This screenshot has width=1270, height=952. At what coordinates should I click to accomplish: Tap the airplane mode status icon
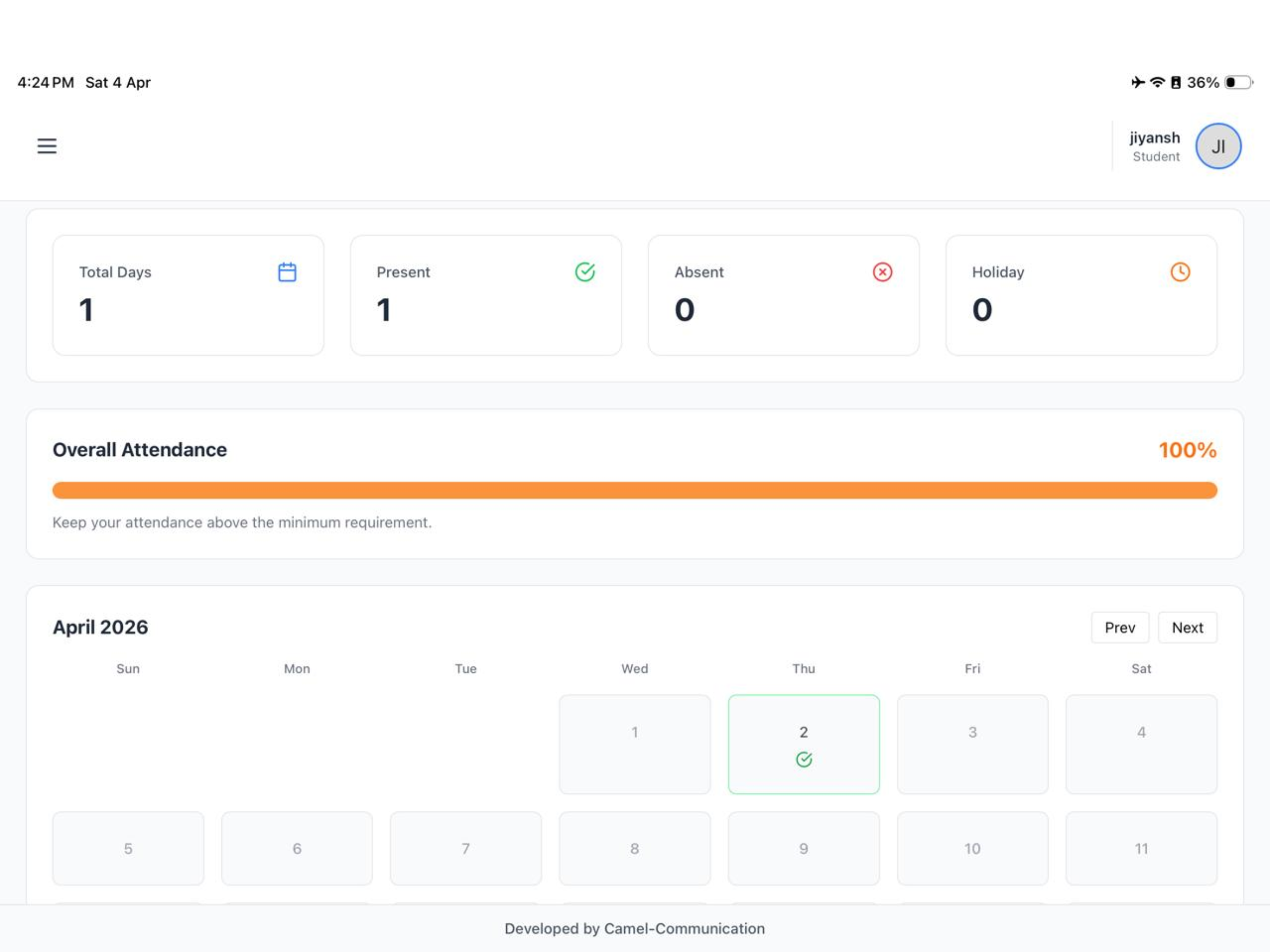[x=1138, y=83]
